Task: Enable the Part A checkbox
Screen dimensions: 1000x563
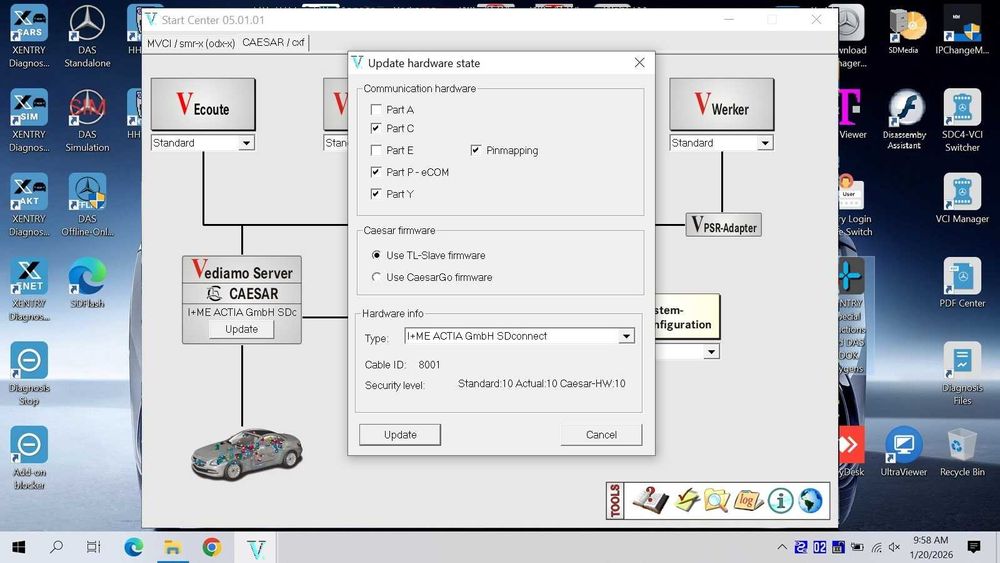Action: click(x=376, y=110)
